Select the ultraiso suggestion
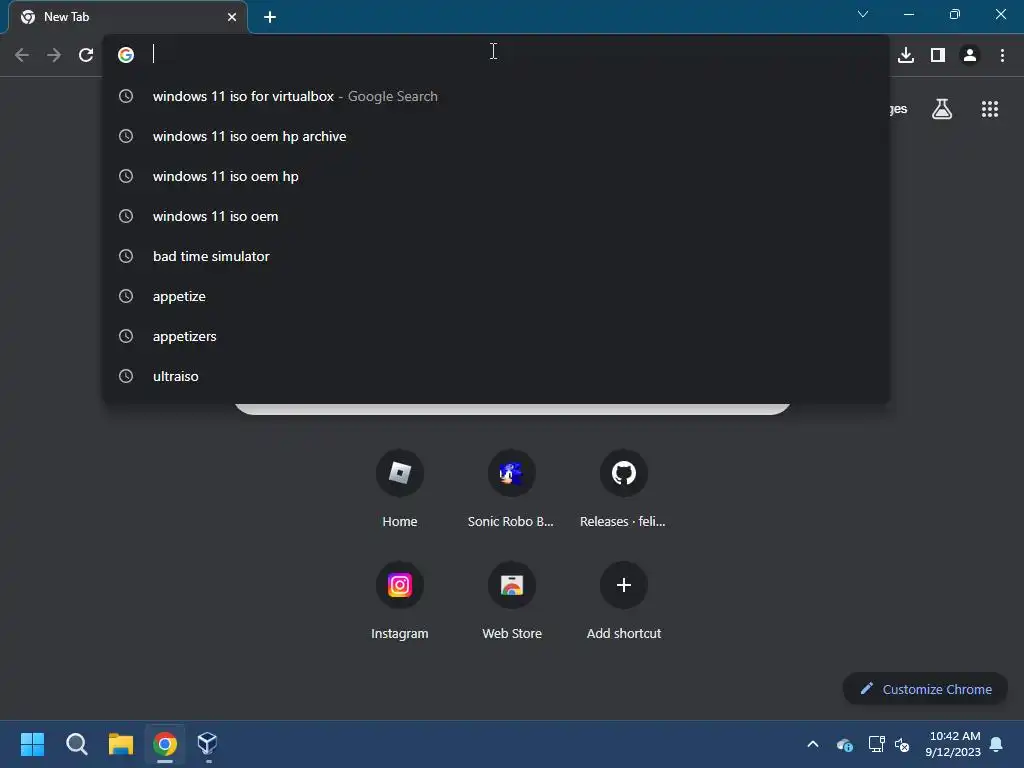 click(496, 376)
